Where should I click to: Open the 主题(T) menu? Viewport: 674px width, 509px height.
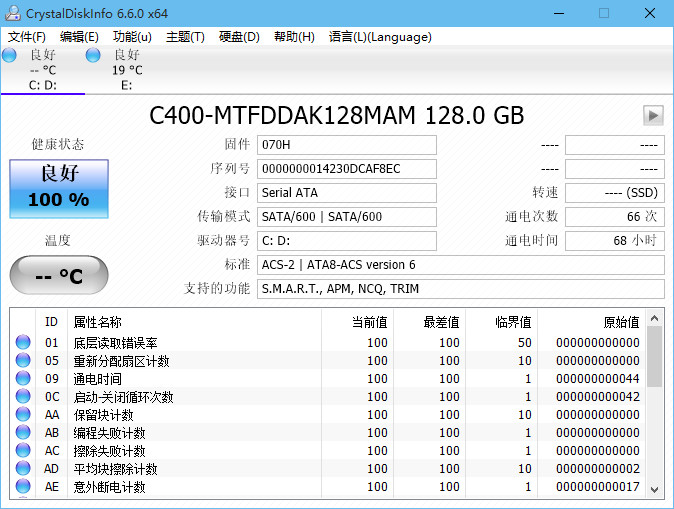(x=185, y=37)
